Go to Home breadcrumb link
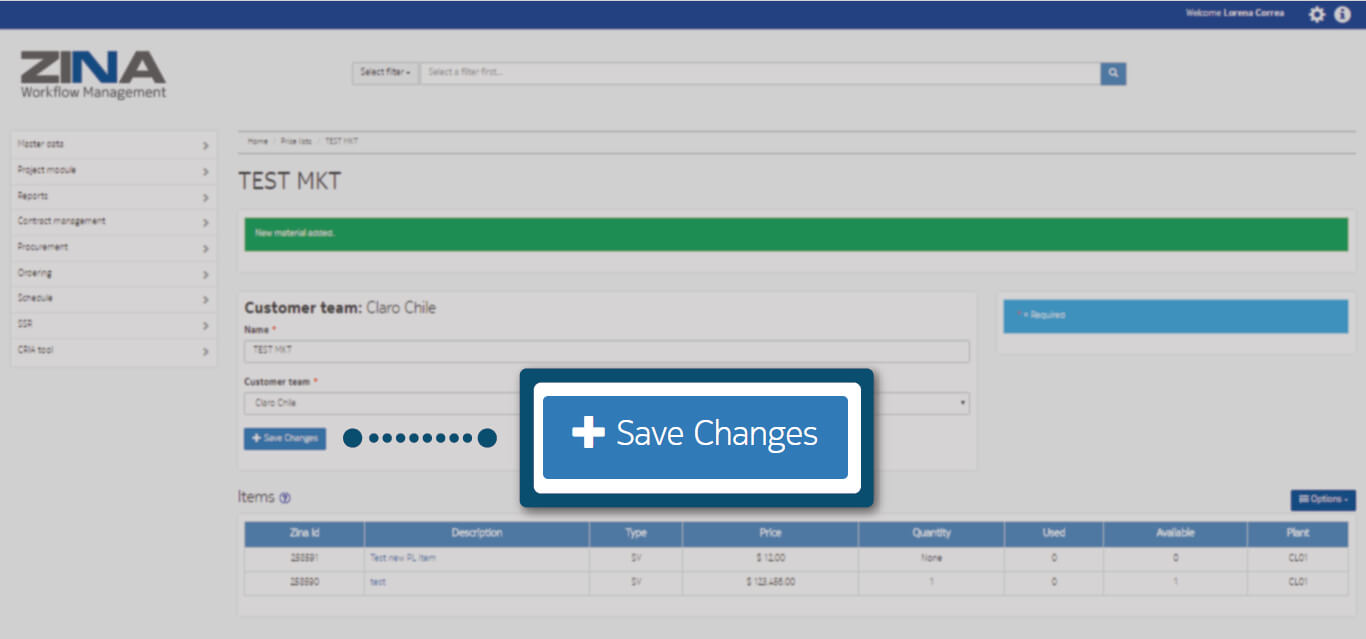This screenshot has height=639, width=1366. [x=258, y=142]
